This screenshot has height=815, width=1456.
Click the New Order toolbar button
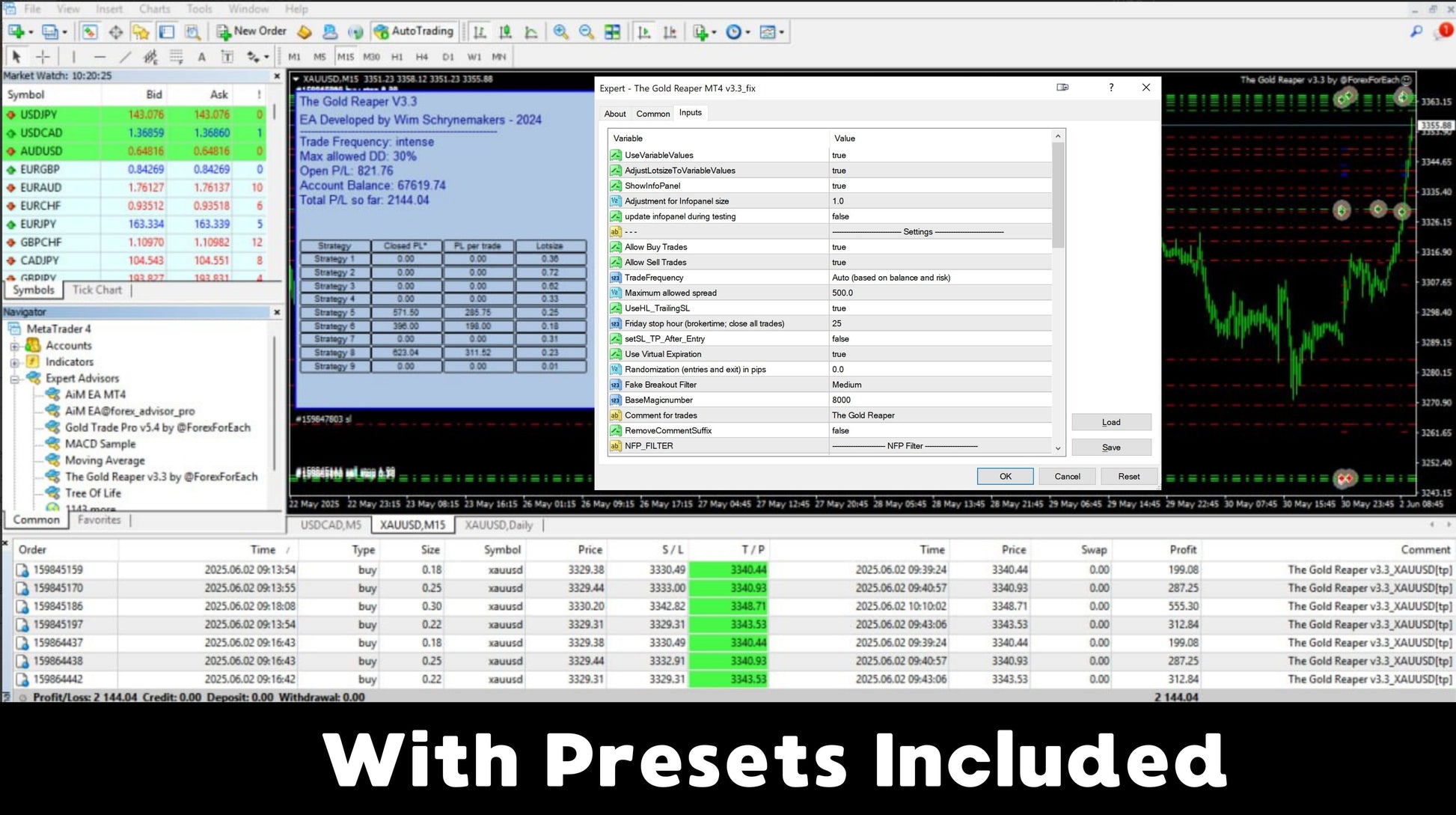[x=251, y=31]
